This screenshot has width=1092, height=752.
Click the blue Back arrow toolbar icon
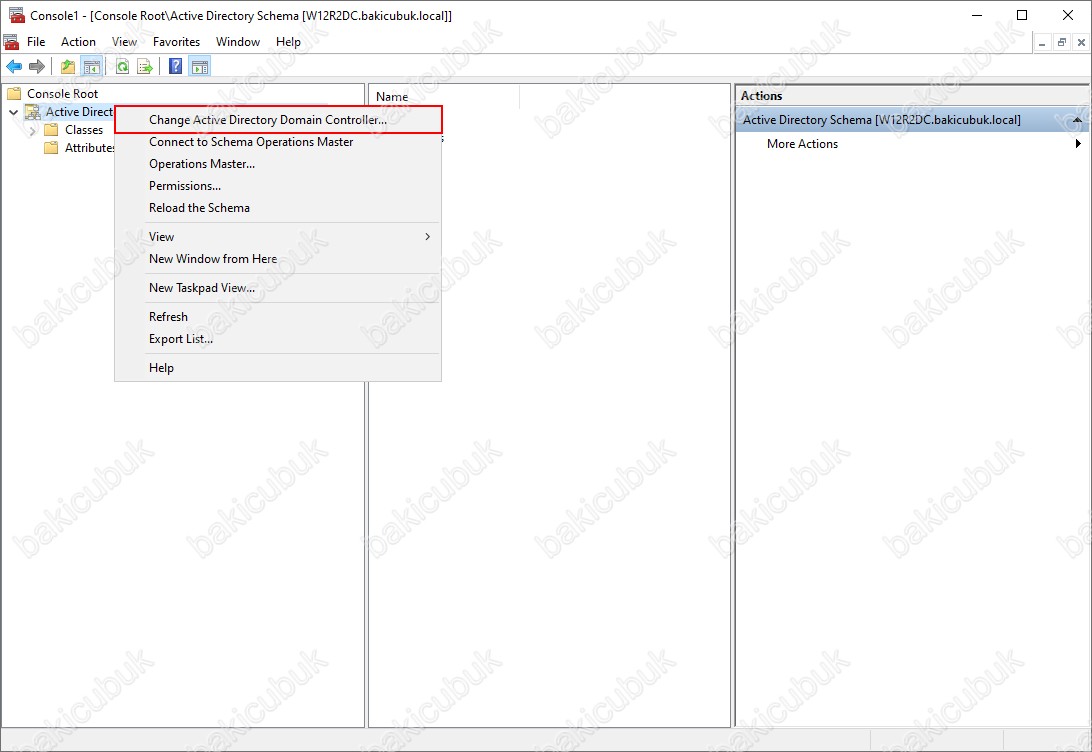(x=14, y=66)
